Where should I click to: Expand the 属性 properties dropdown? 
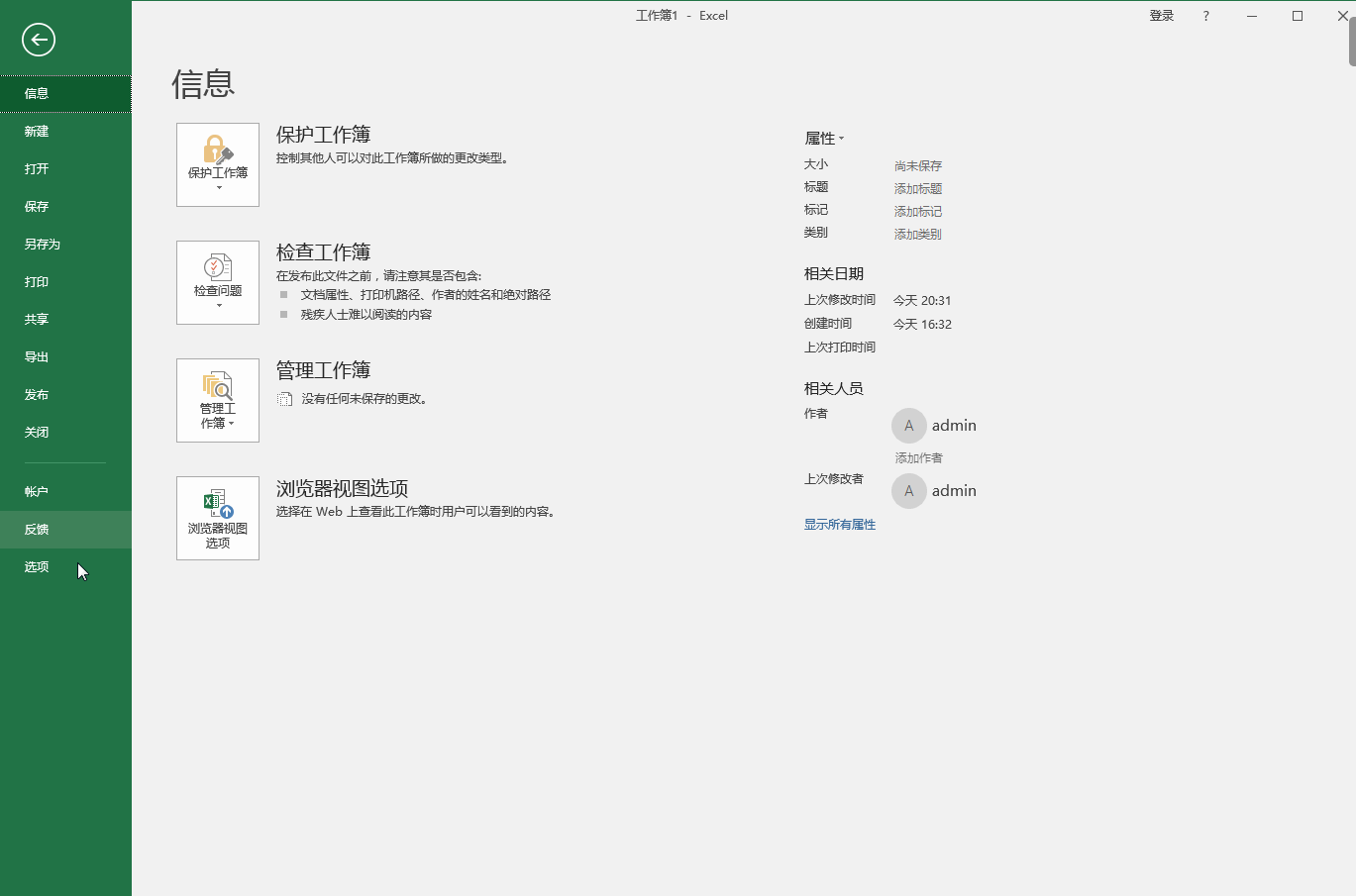click(824, 139)
